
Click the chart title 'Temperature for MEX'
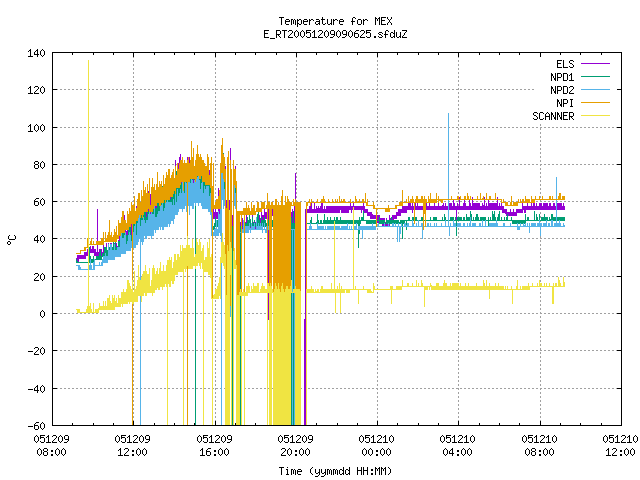335,21
